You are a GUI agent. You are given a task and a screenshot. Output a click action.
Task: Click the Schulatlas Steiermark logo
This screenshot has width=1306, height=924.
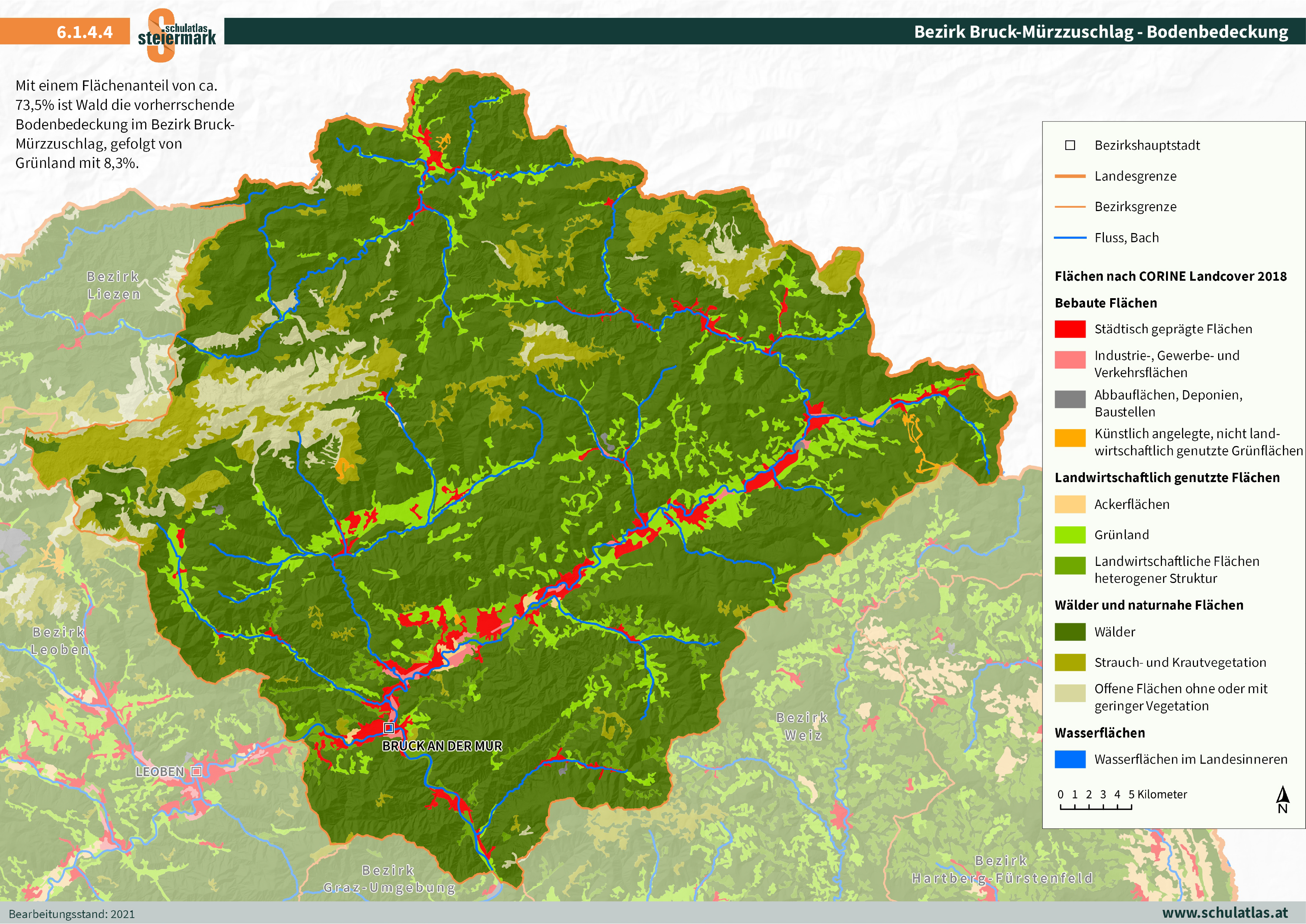[176, 35]
